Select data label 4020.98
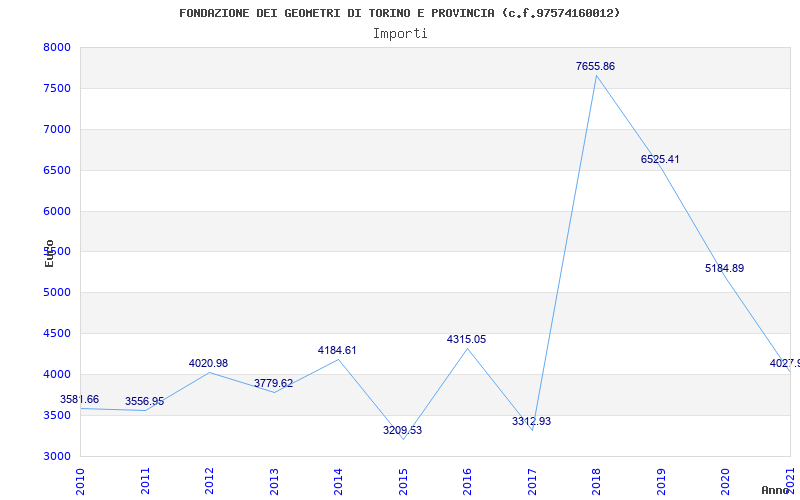 click(x=208, y=363)
